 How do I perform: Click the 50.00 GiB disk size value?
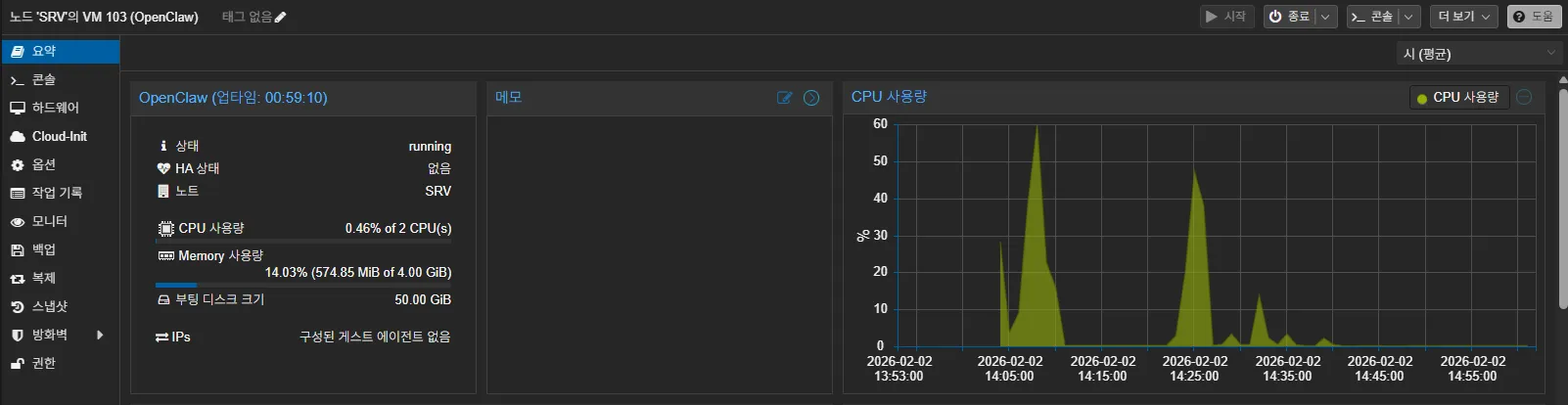(423, 299)
